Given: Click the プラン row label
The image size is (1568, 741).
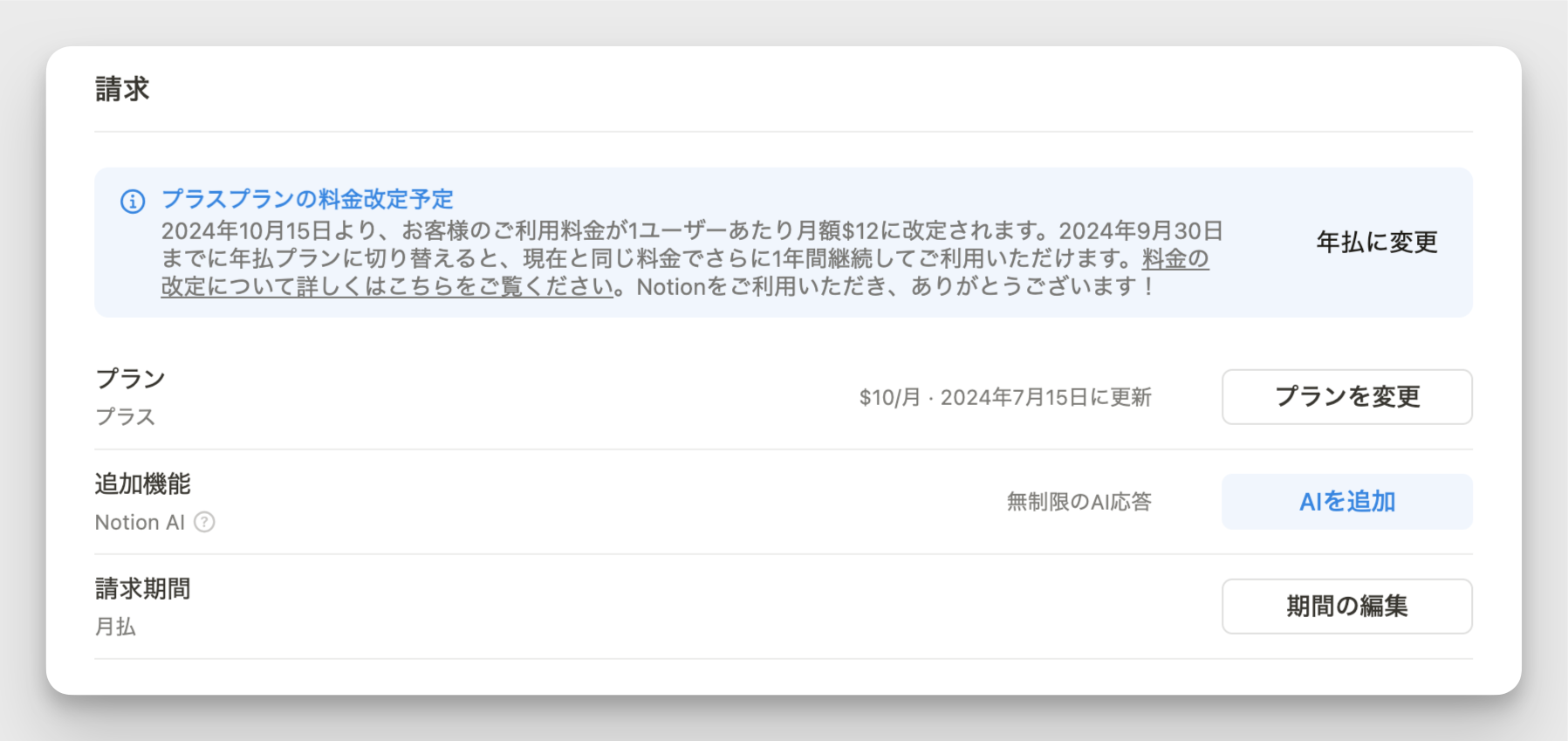Looking at the screenshot, I should click(x=130, y=379).
